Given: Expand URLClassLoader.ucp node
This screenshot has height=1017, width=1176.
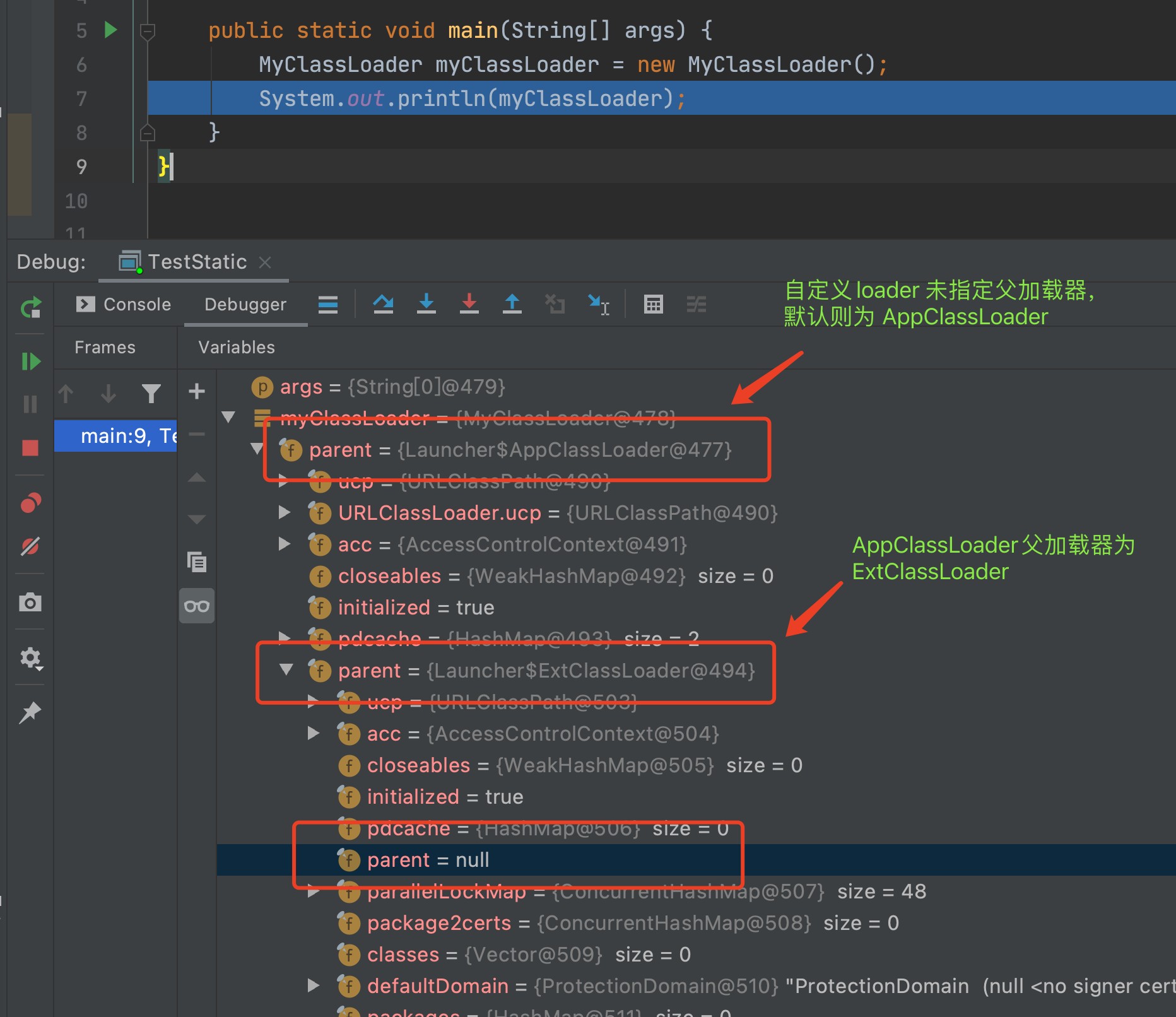Looking at the screenshot, I should tap(285, 512).
